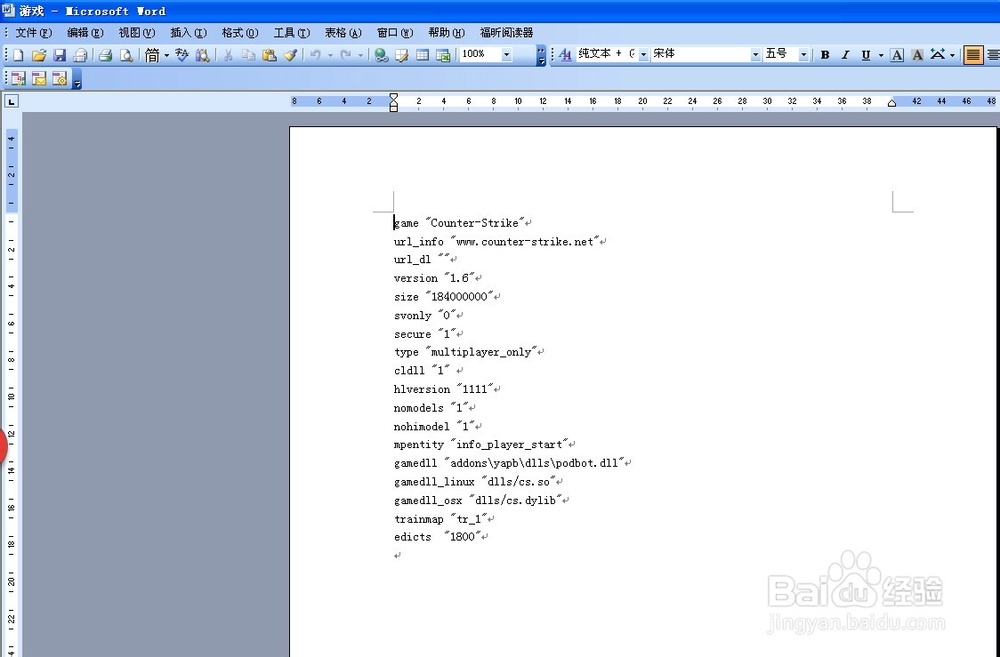
Task: Open the Research pane with the books icon
Action: pos(202,55)
